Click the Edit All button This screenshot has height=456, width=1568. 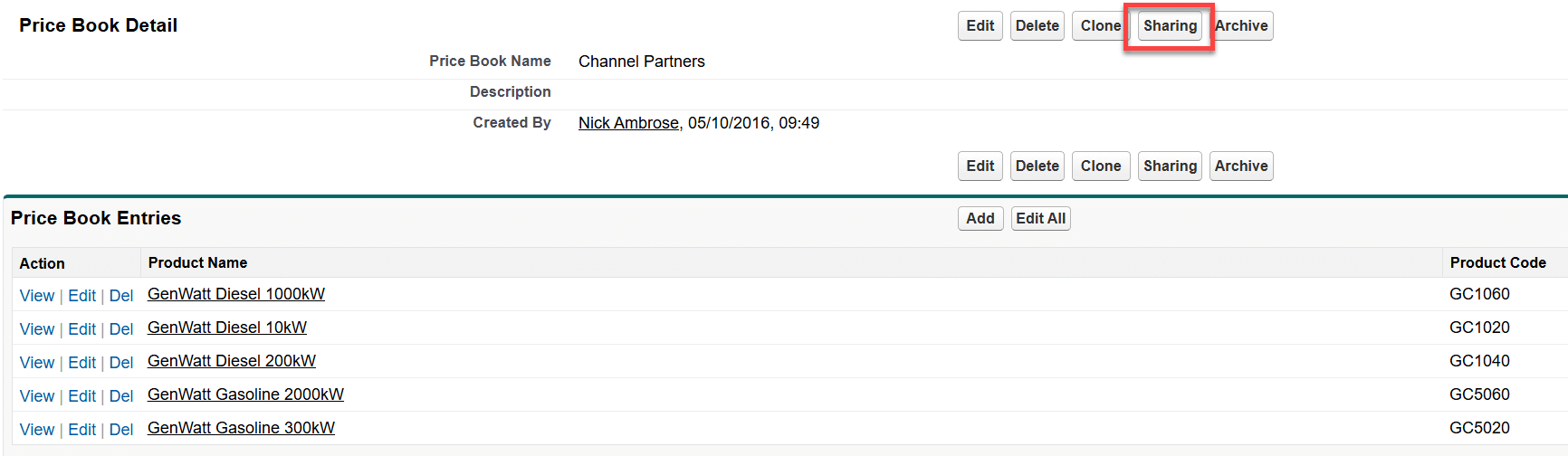(x=1040, y=219)
